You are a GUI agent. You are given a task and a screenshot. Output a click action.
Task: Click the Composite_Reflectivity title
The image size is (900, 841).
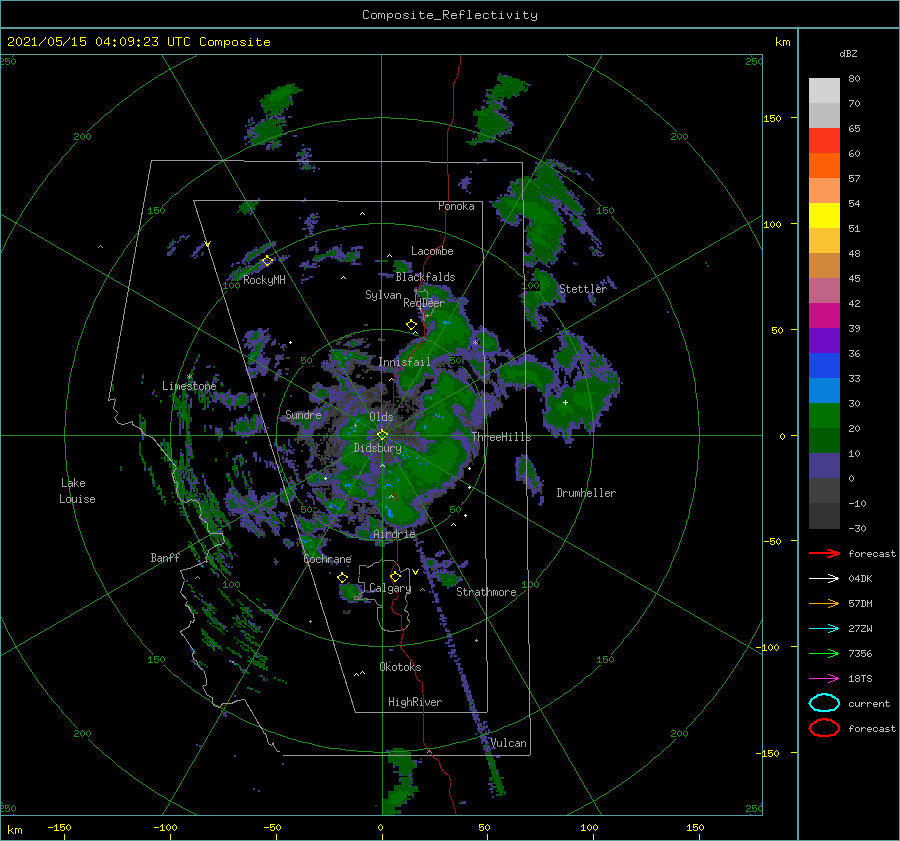(x=450, y=15)
